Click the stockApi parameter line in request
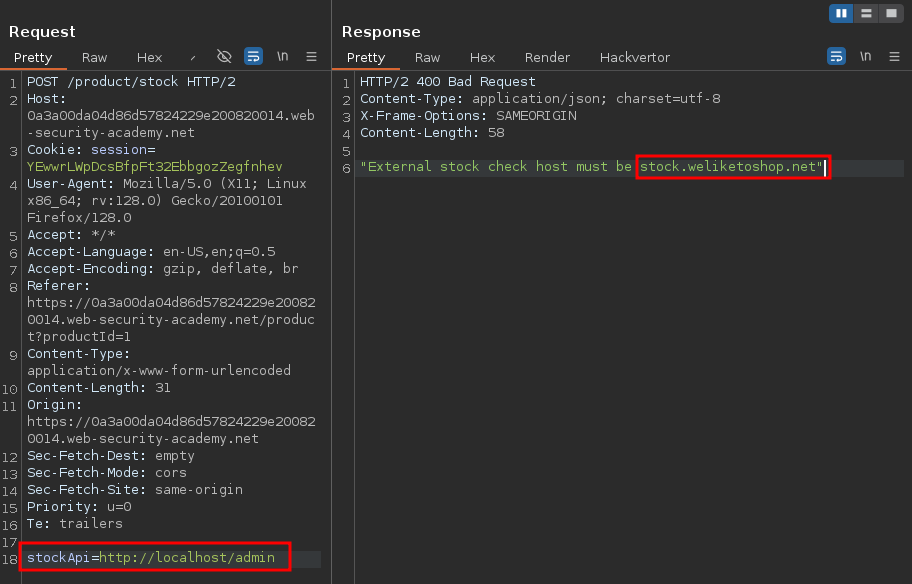 (154, 557)
